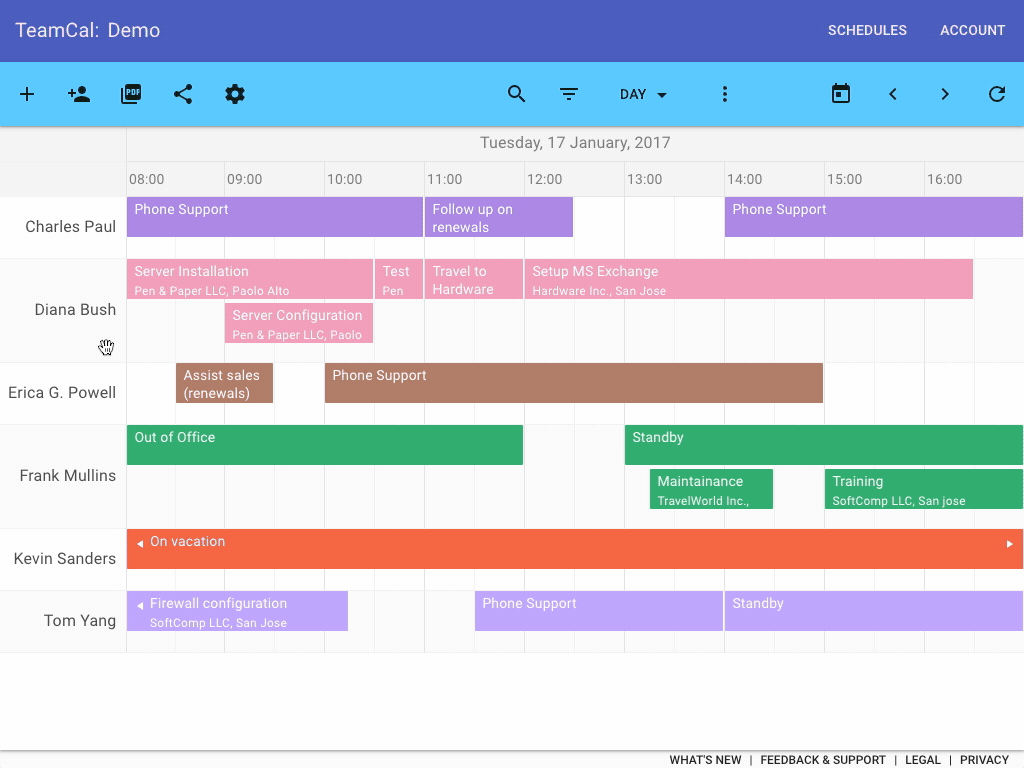The image size is (1024, 768).
Task: Activate the search icon
Action: [517, 94]
